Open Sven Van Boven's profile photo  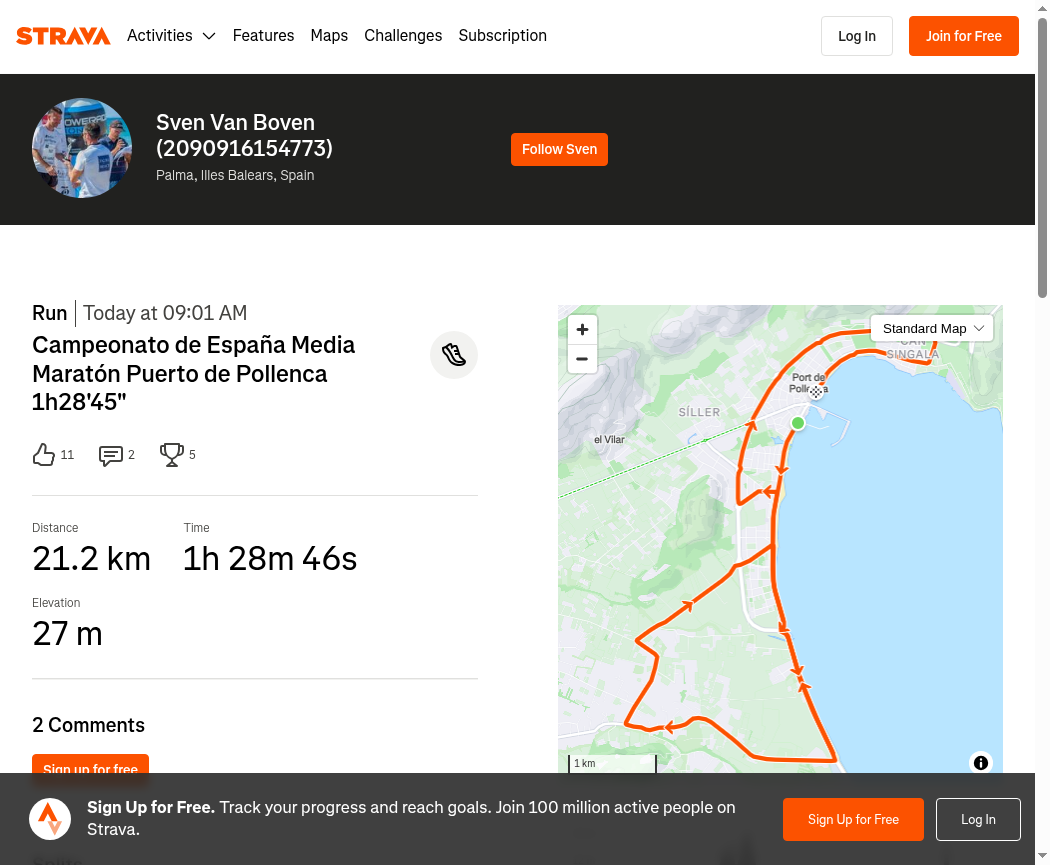tap(82, 148)
